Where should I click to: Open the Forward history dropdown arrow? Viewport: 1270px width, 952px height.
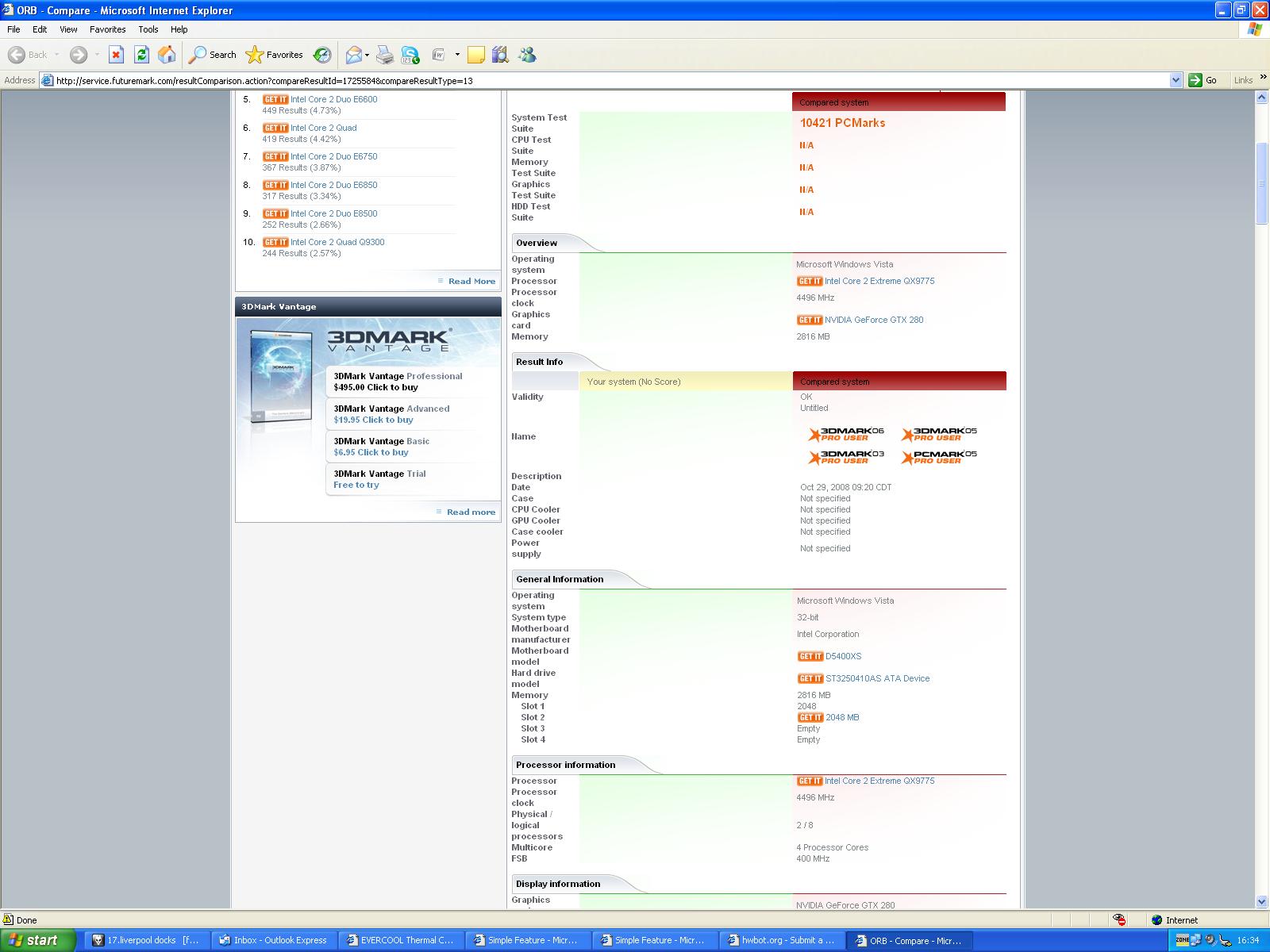pyautogui.click(x=97, y=55)
